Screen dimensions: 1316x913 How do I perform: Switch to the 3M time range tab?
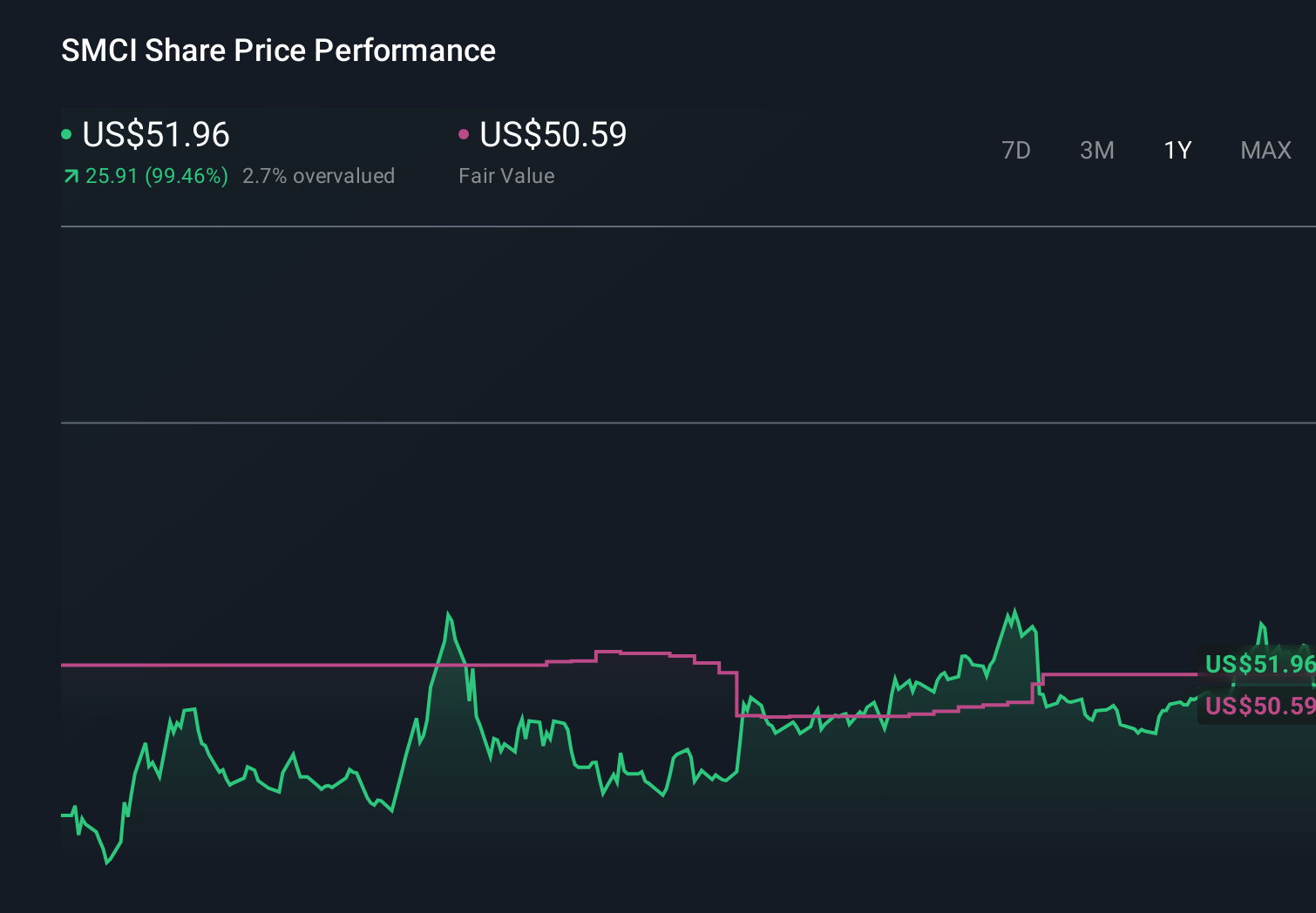[1096, 150]
